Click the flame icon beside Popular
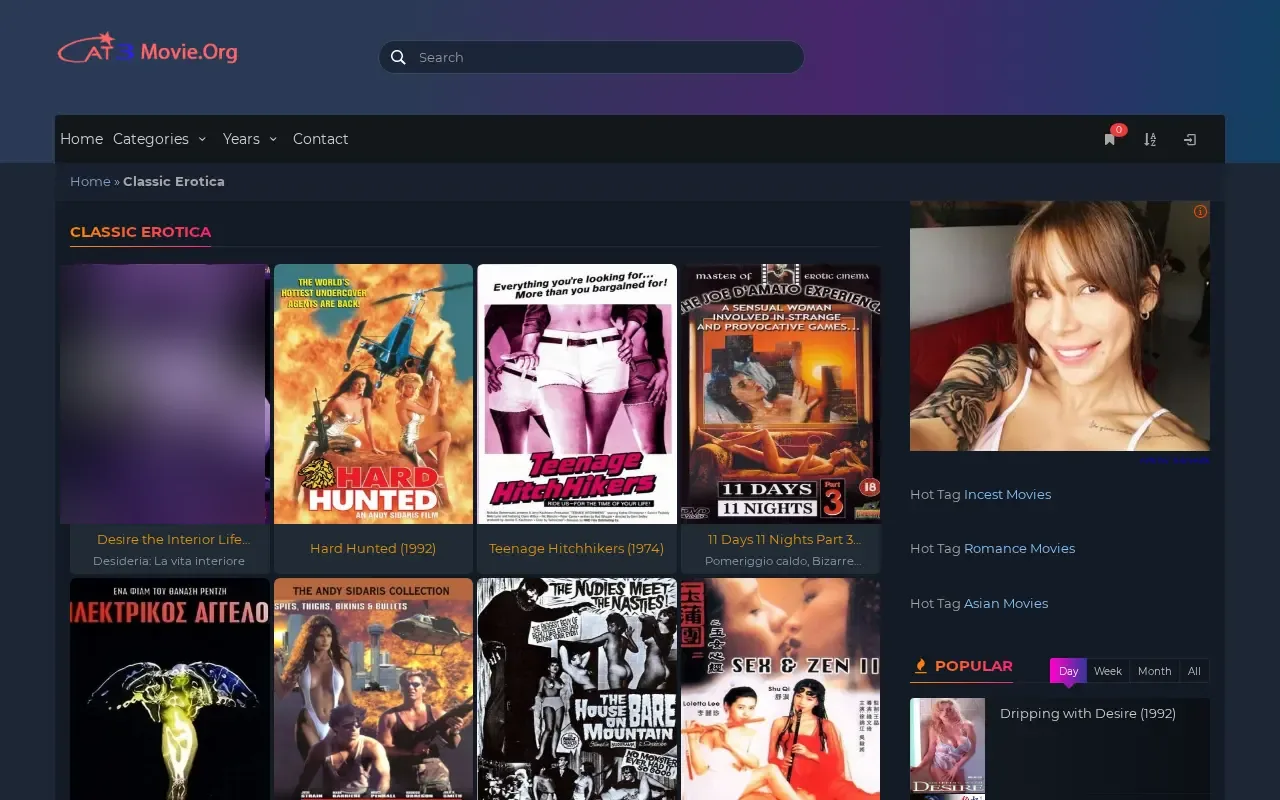Image resolution: width=1280 pixels, height=800 pixels. (921, 666)
